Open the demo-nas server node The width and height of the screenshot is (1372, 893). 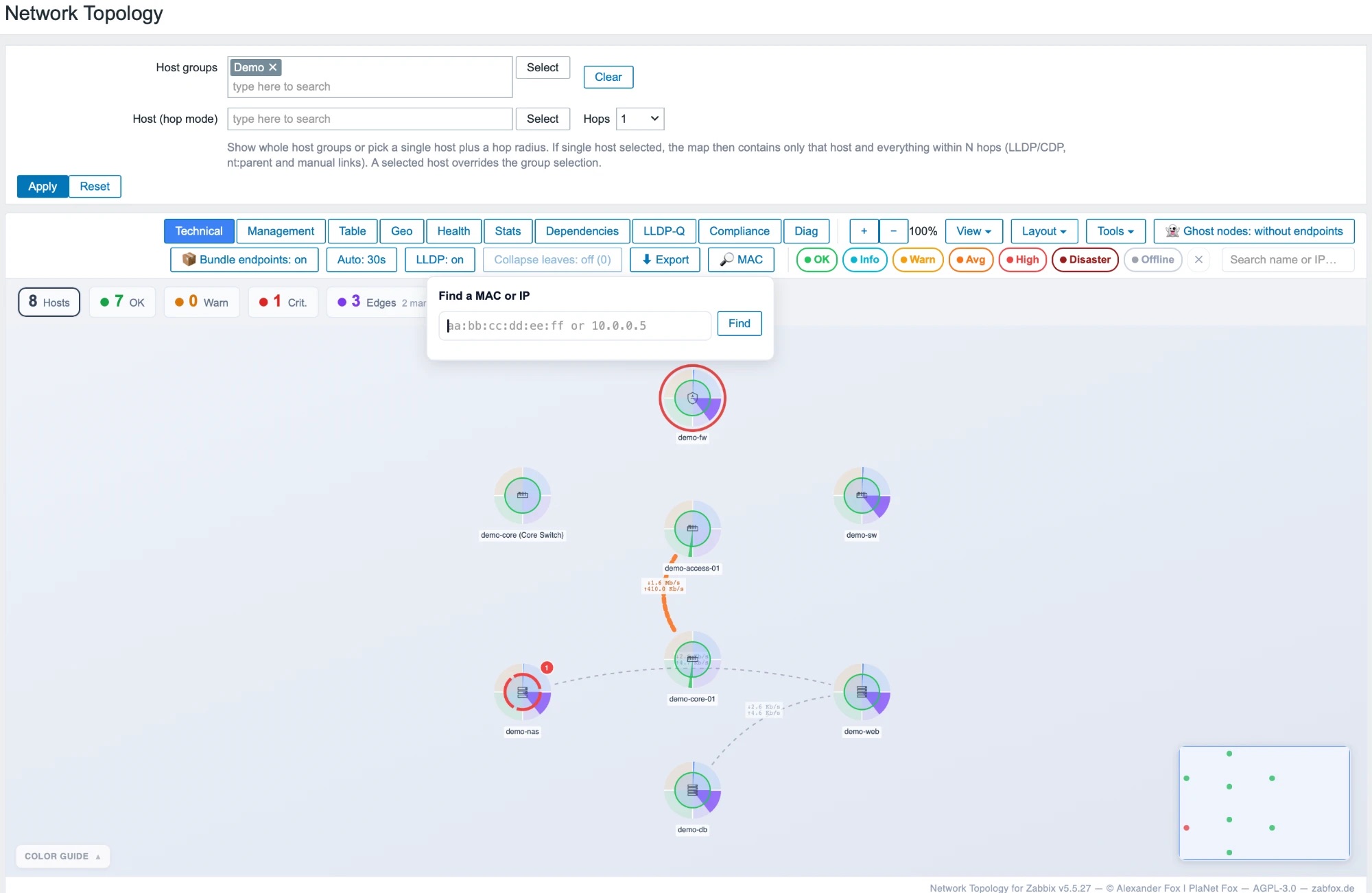pos(522,692)
